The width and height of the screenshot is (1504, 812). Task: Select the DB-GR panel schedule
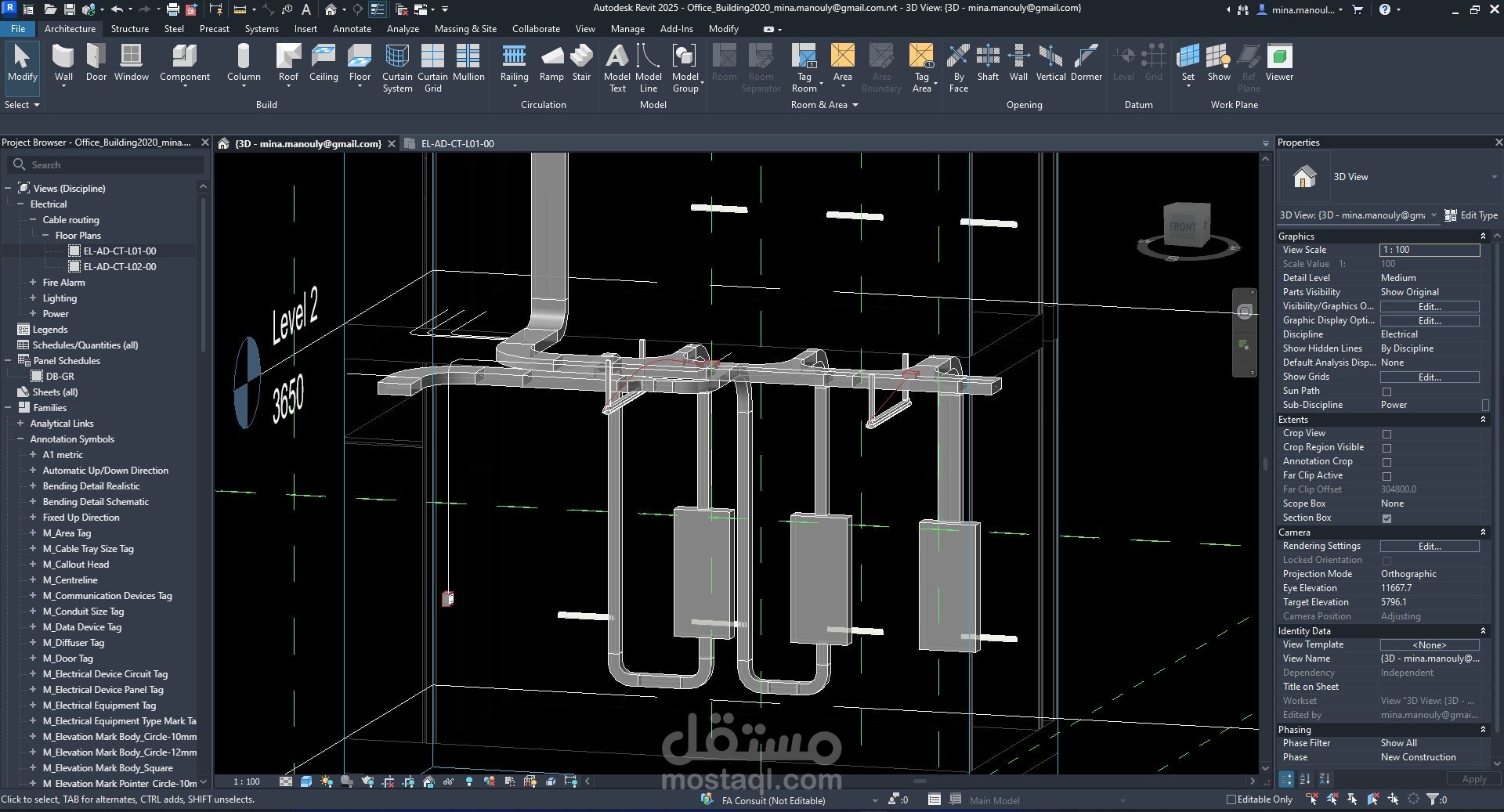coord(60,376)
